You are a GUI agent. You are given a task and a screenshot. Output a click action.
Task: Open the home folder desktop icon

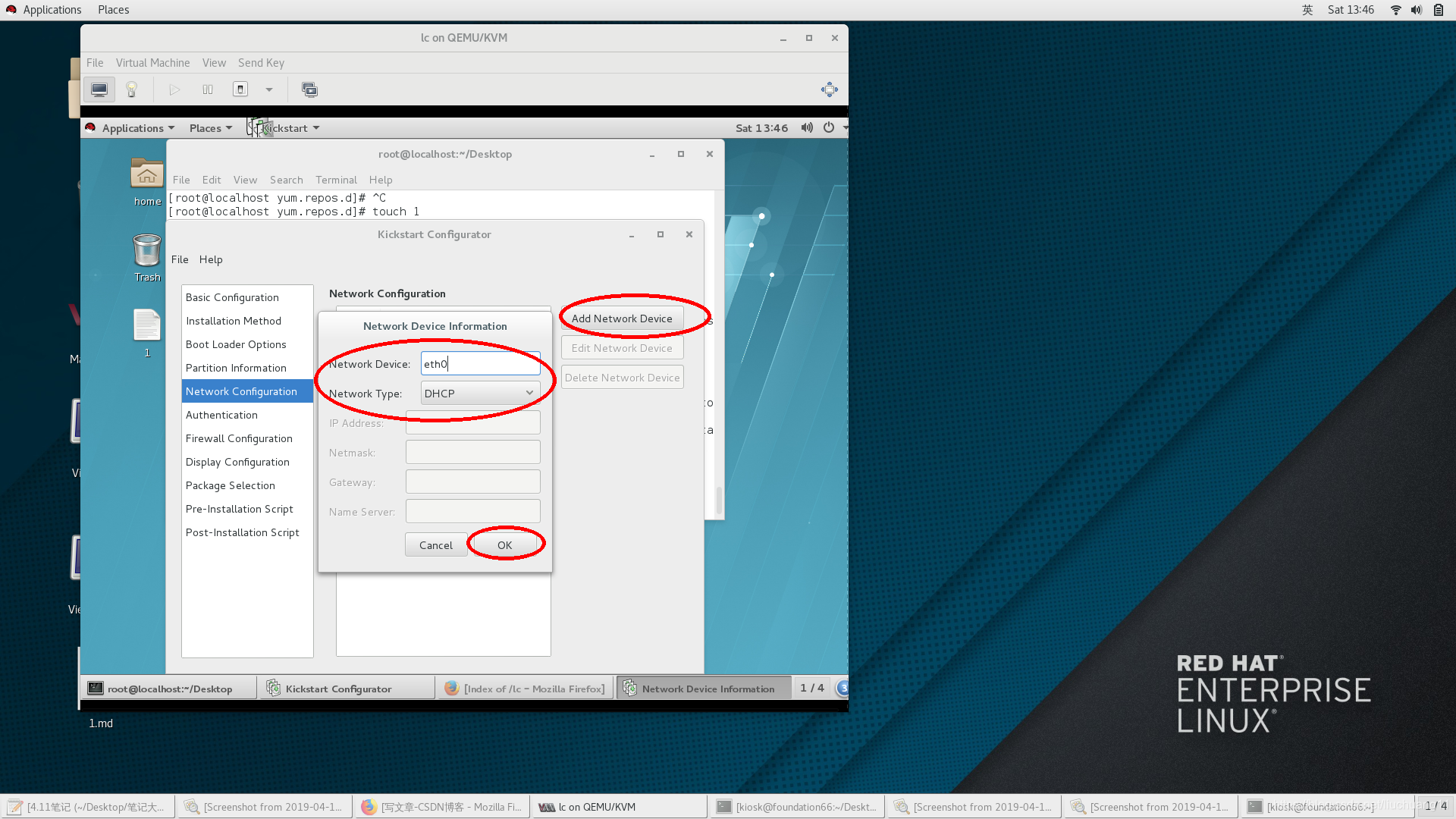tap(146, 174)
